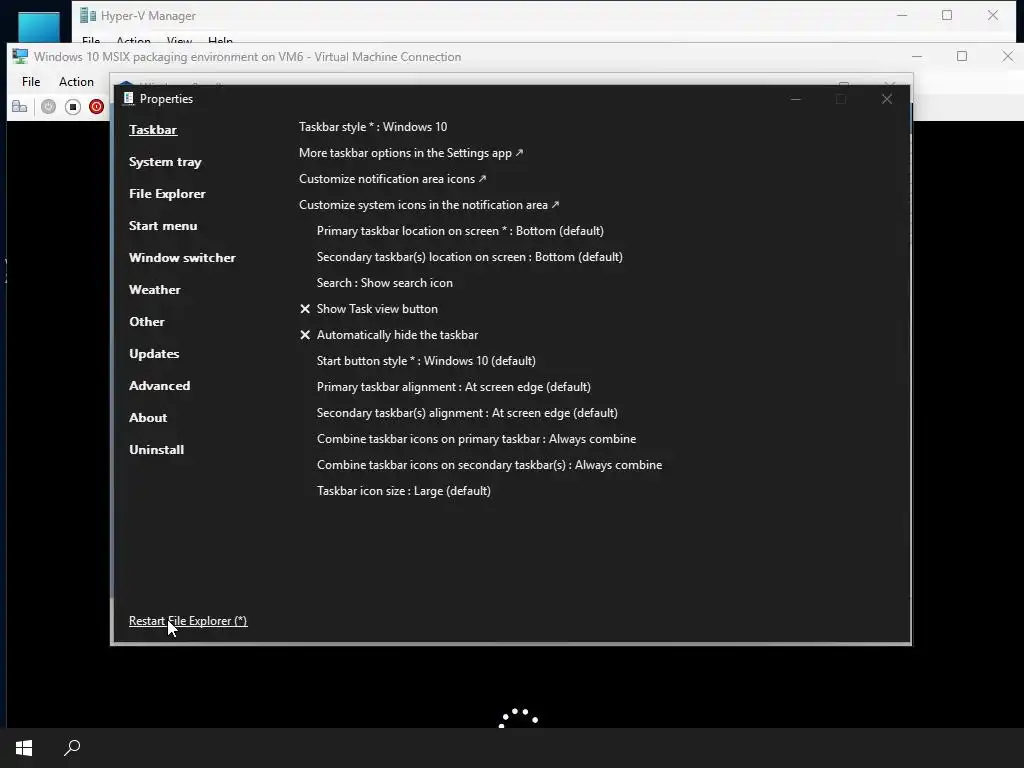Open the Other settings section

pos(147,321)
